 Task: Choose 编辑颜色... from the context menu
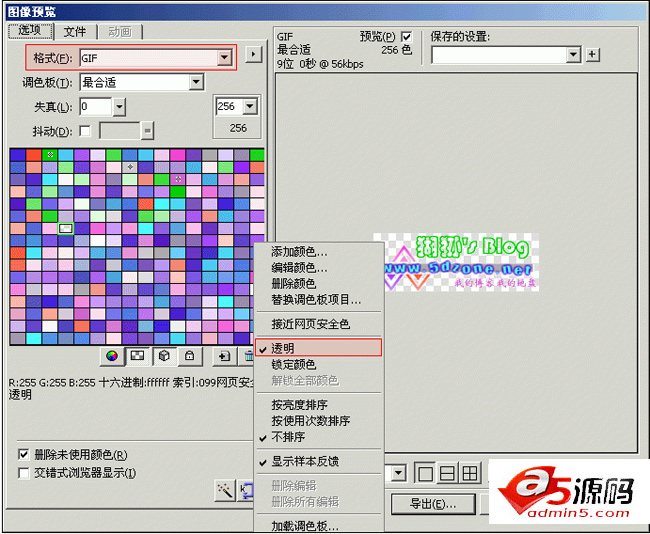click(318, 268)
